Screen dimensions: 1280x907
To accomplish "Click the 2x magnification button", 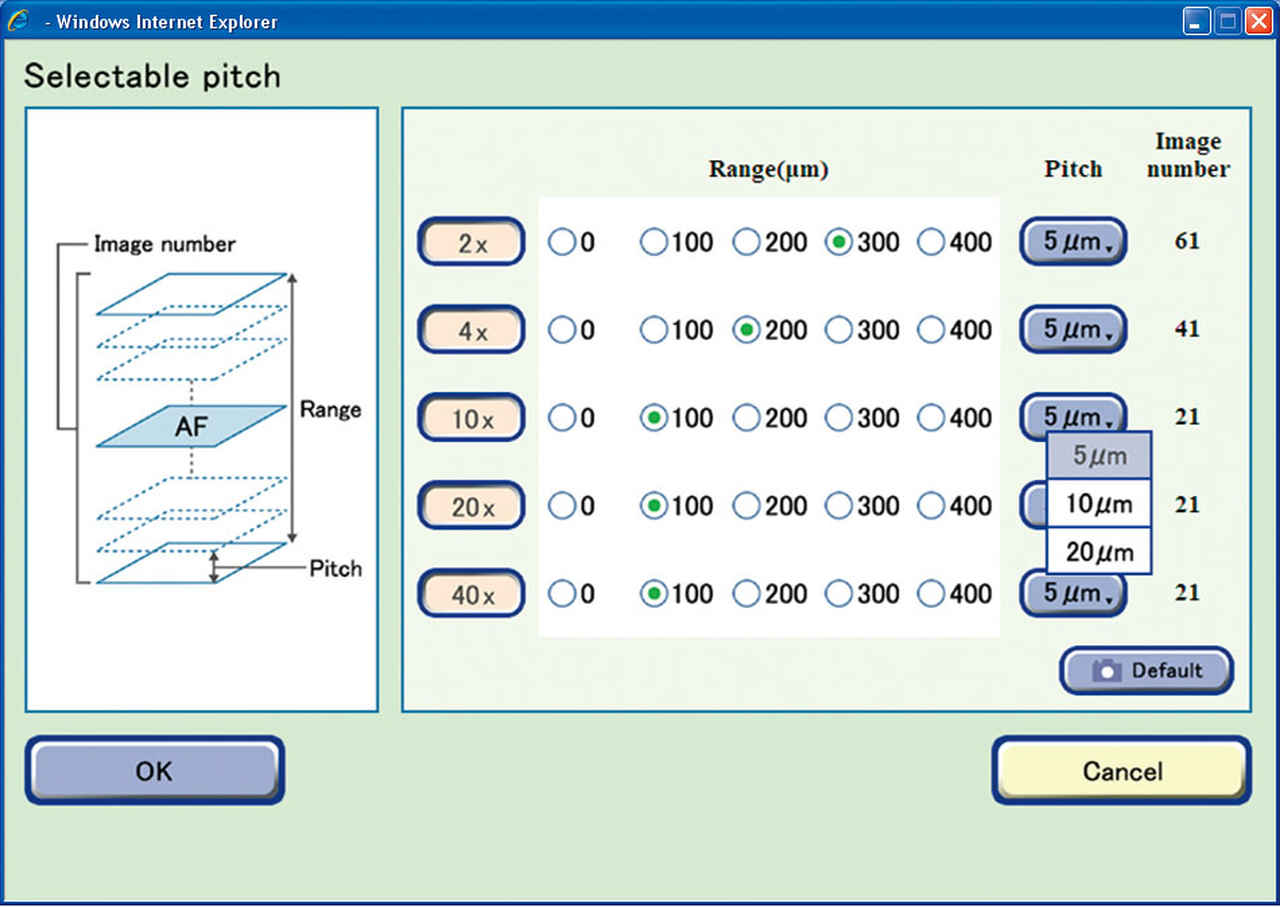I will tap(471, 242).
